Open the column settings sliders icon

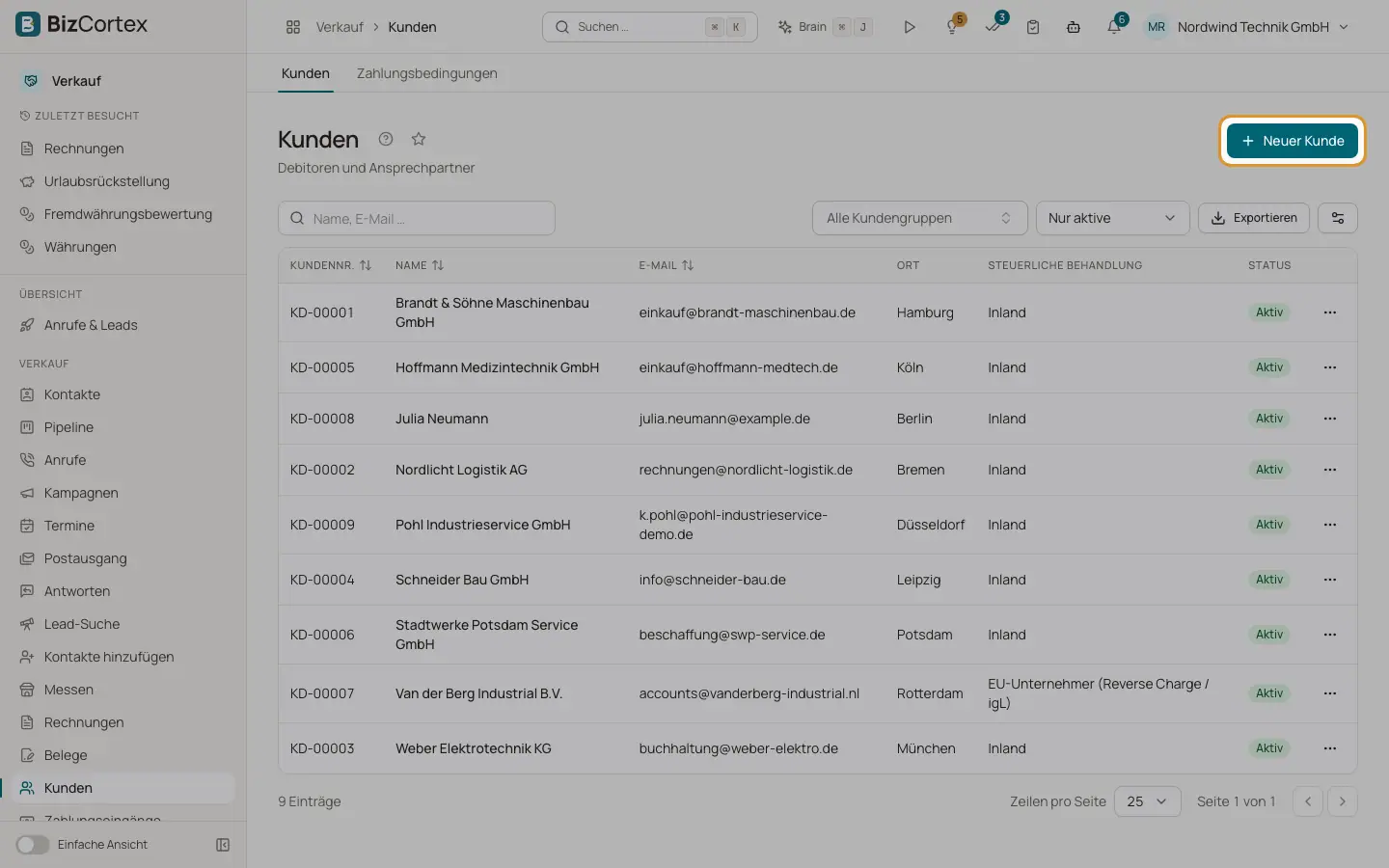tap(1338, 218)
